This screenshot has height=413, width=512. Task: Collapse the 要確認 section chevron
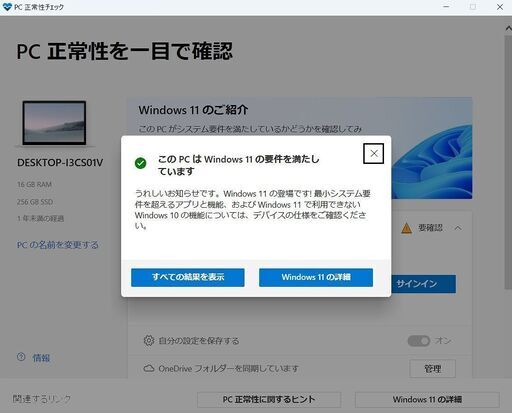pyautogui.click(x=458, y=228)
